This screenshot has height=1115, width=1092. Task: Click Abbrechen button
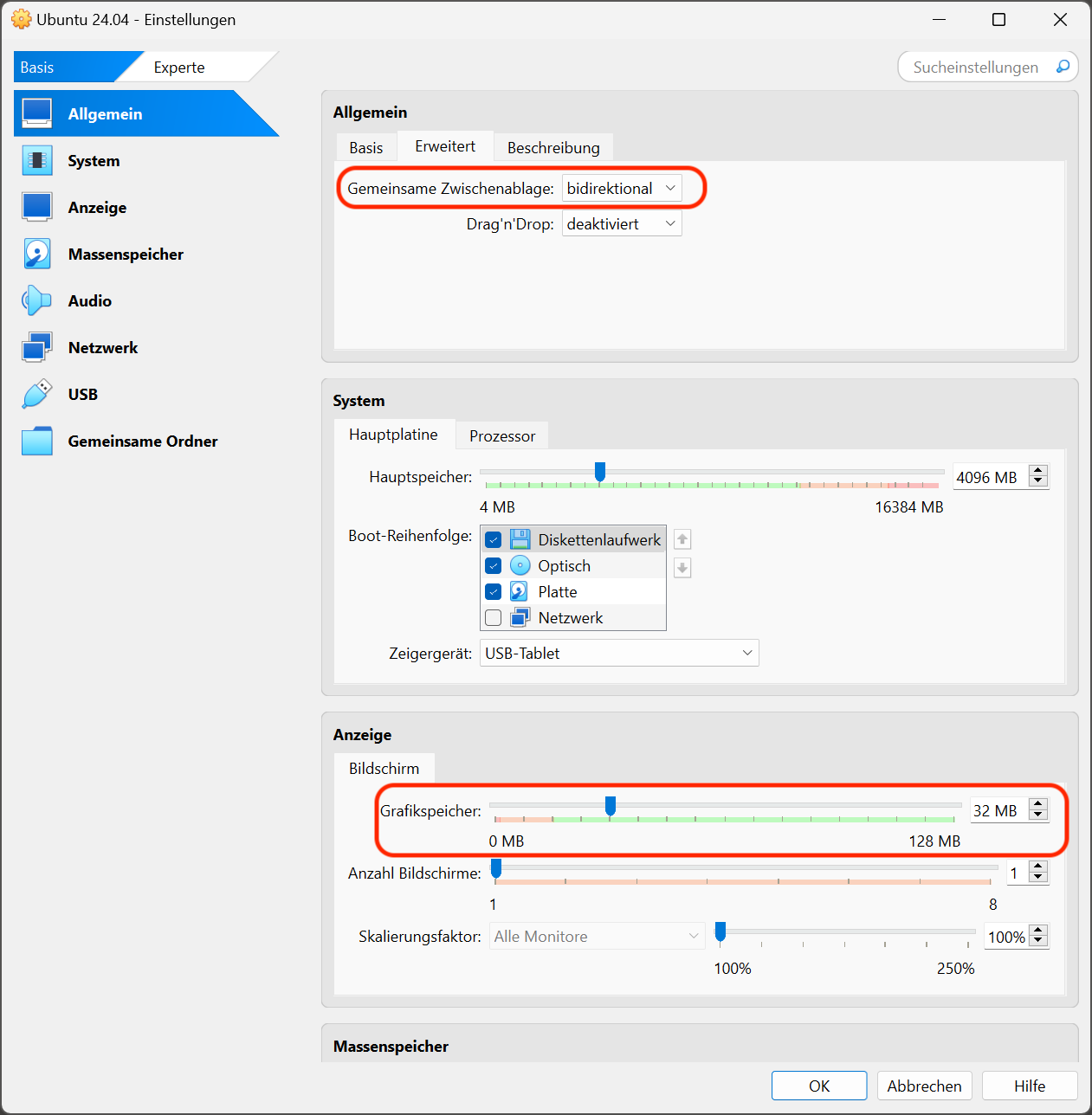pyautogui.click(x=924, y=1086)
